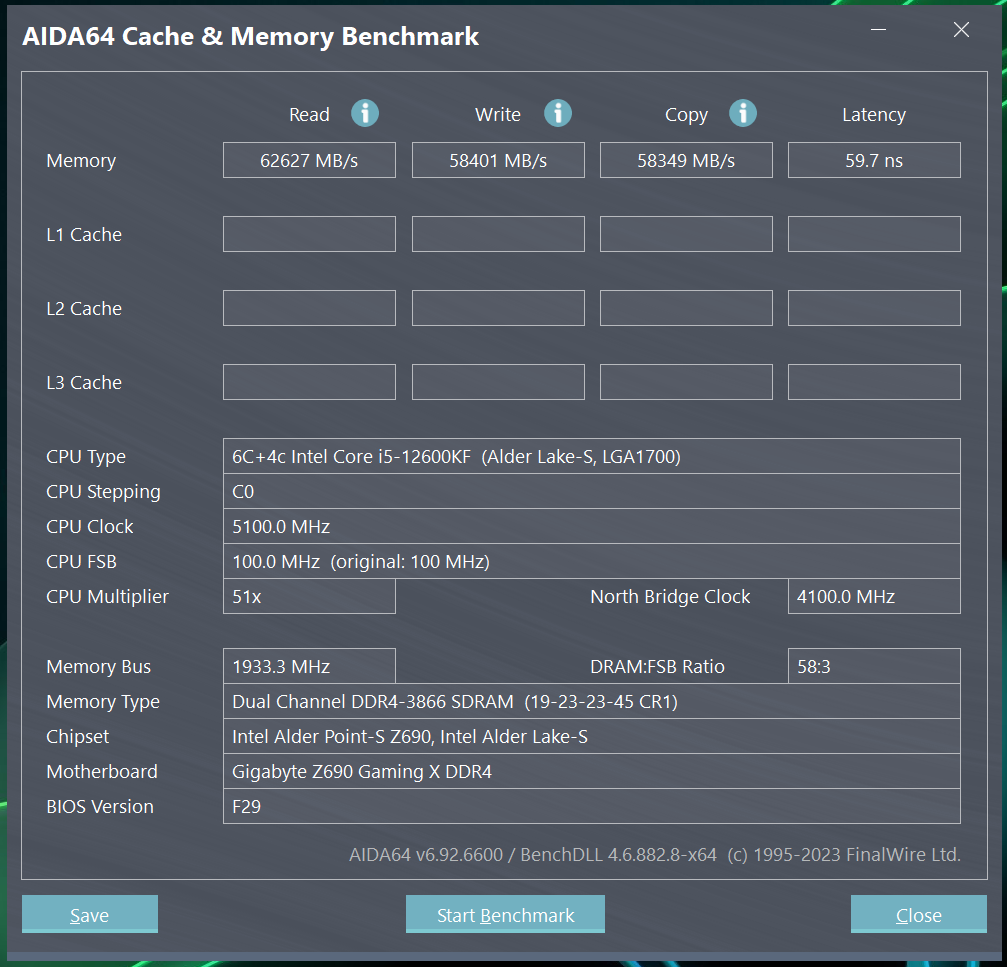The image size is (1007, 967).
Task: Click the empty L3 Cache Copy field
Action: 686,382
